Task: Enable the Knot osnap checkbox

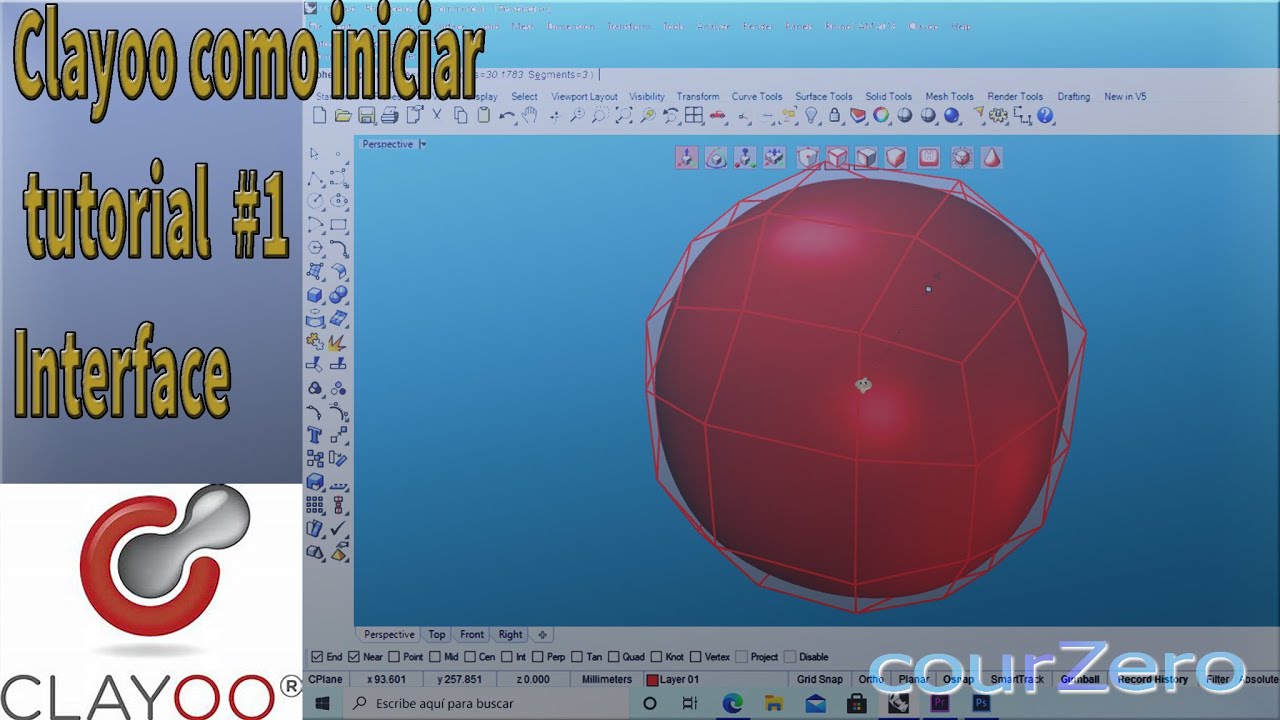Action: (656, 657)
